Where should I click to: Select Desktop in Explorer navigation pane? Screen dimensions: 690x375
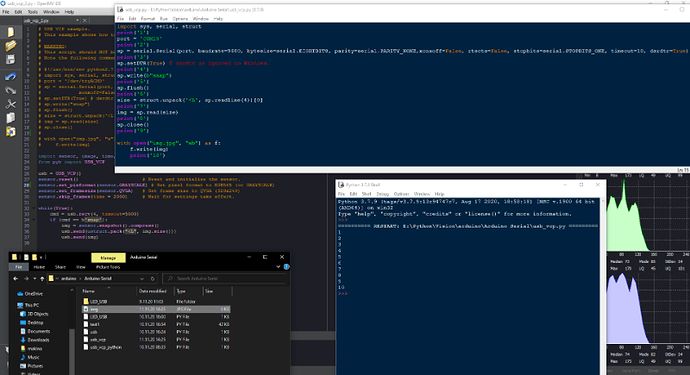click(x=31, y=323)
